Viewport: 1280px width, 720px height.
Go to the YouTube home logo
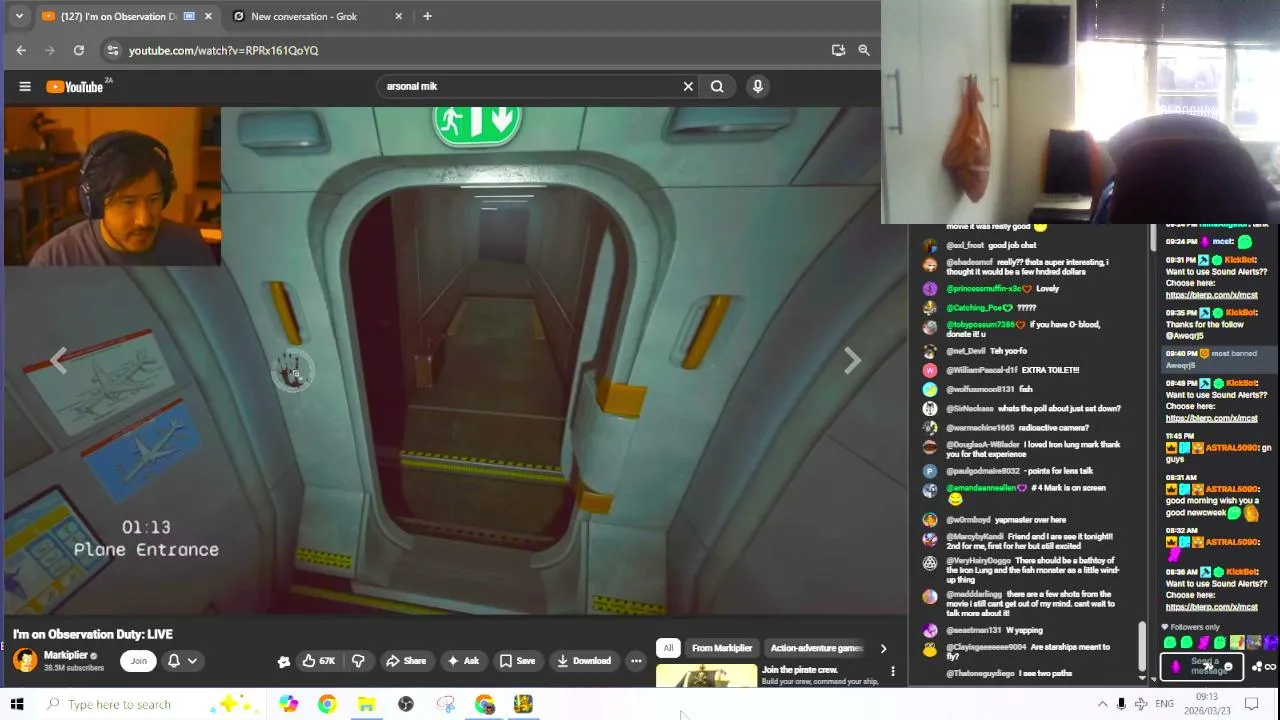pyautogui.click(x=76, y=87)
